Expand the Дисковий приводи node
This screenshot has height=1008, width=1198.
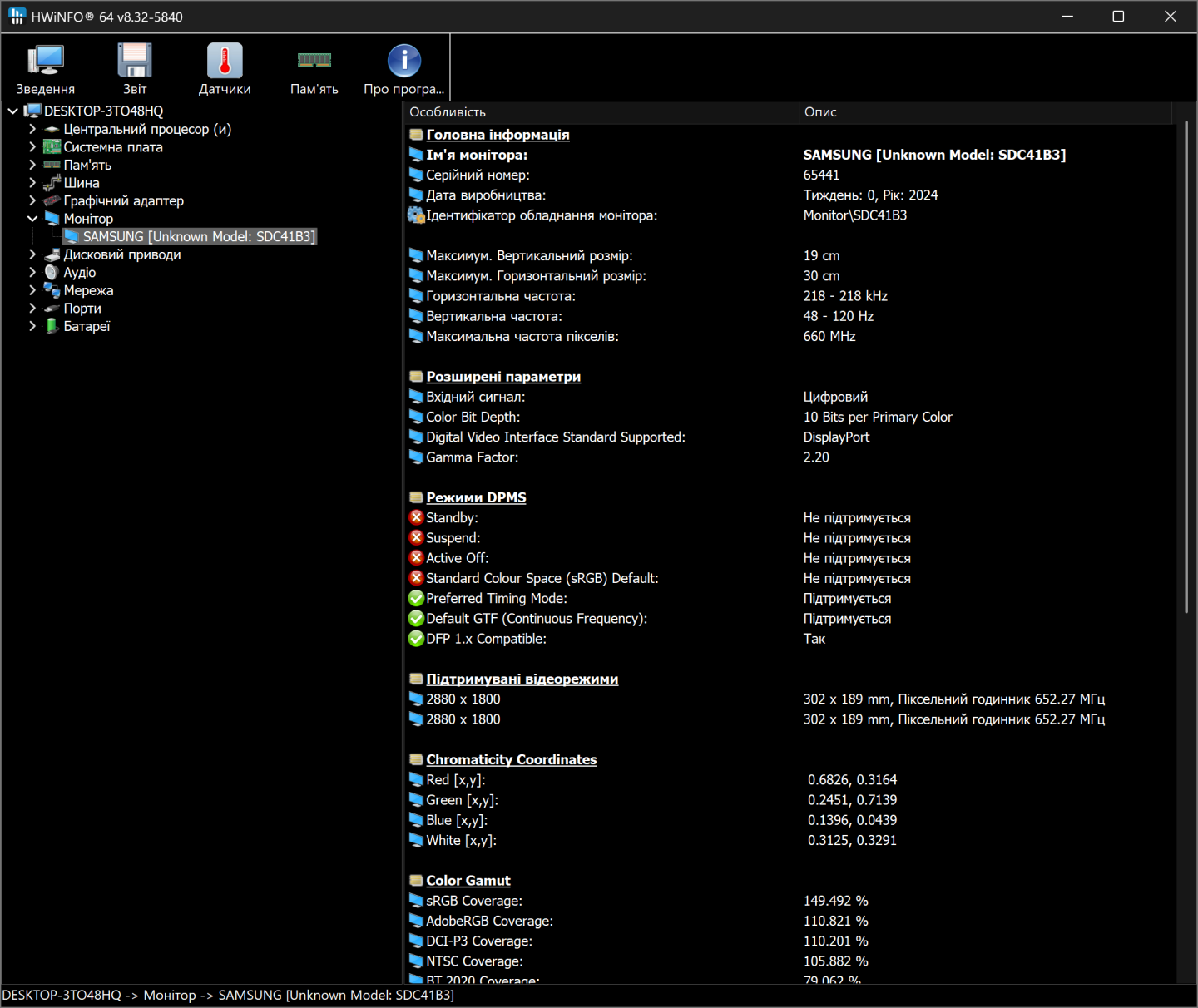pyautogui.click(x=32, y=254)
